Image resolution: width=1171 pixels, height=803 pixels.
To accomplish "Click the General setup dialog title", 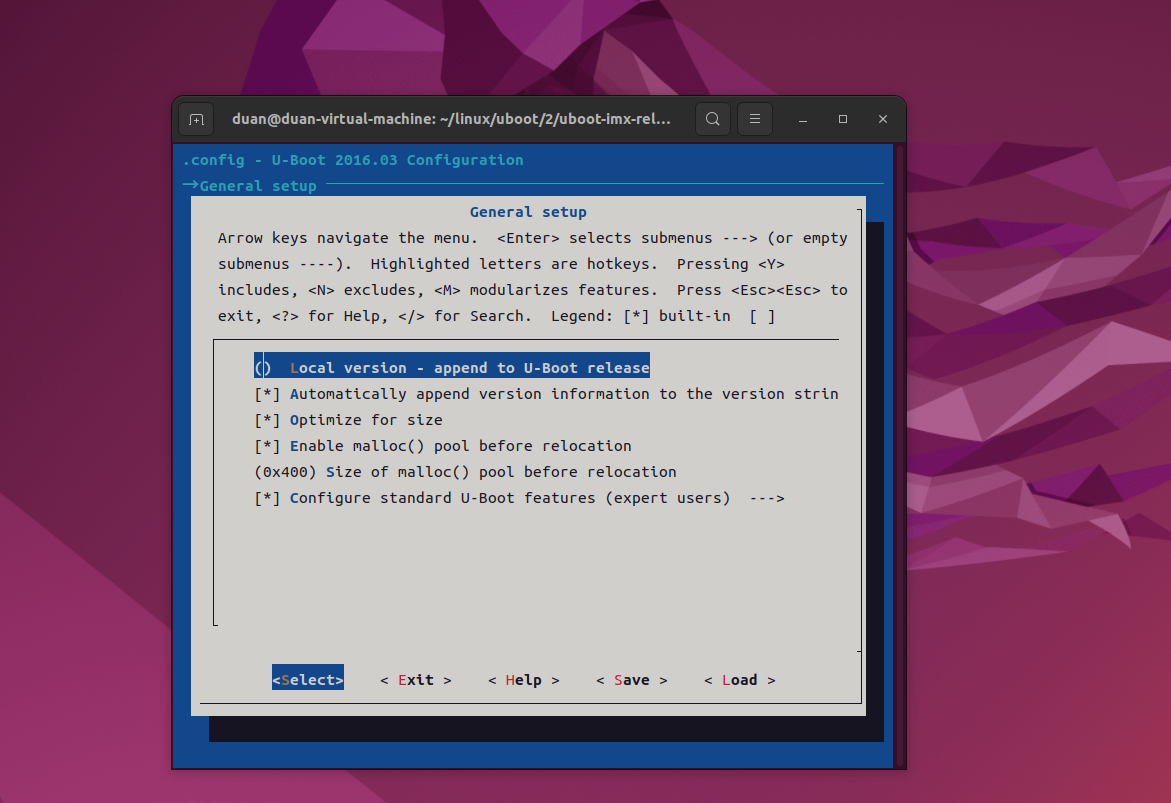I will tap(528, 212).
